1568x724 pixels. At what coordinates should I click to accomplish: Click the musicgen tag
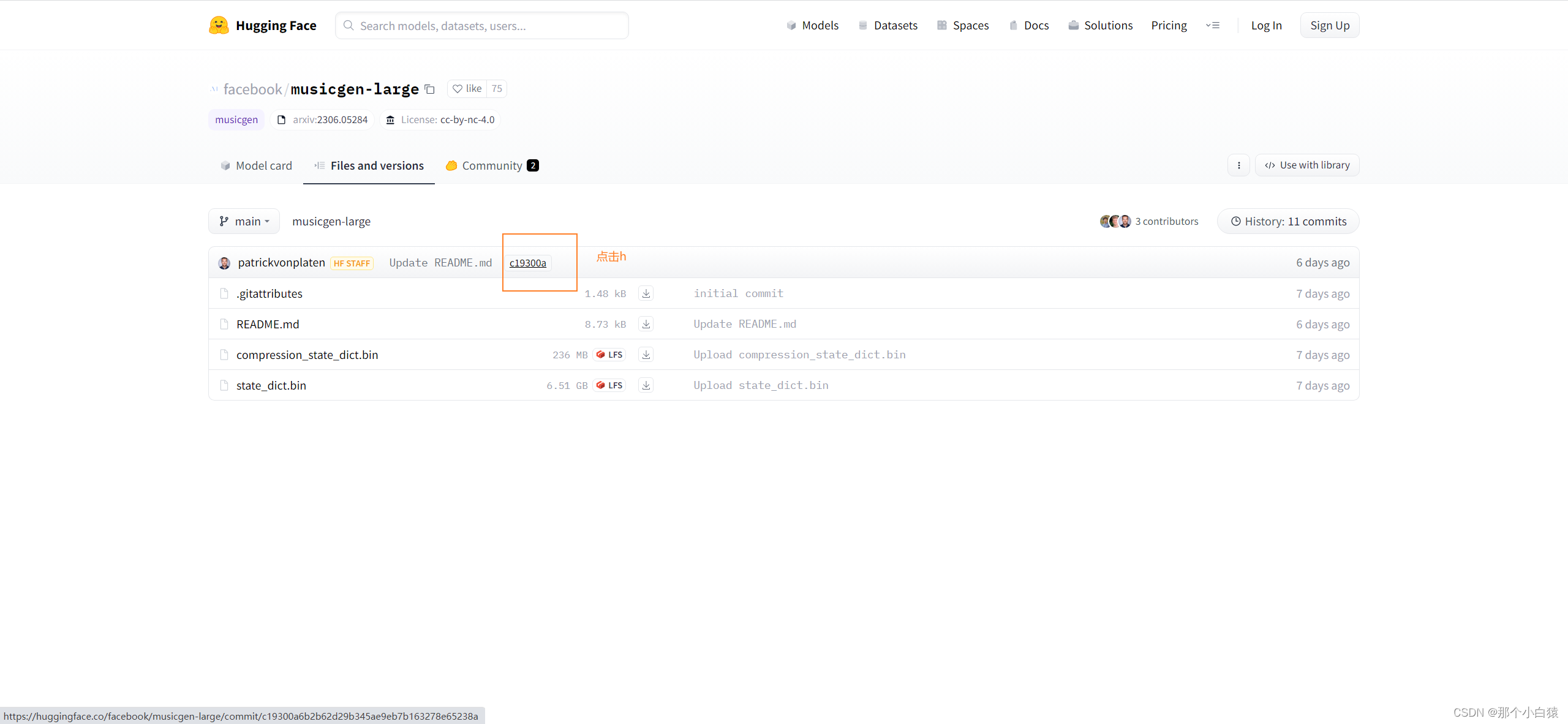[x=236, y=119]
